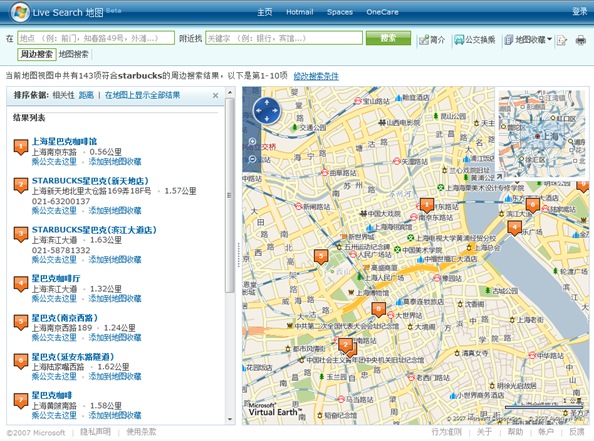Close the results sort panel
The height and width of the screenshot is (441, 594).
pos(216,95)
